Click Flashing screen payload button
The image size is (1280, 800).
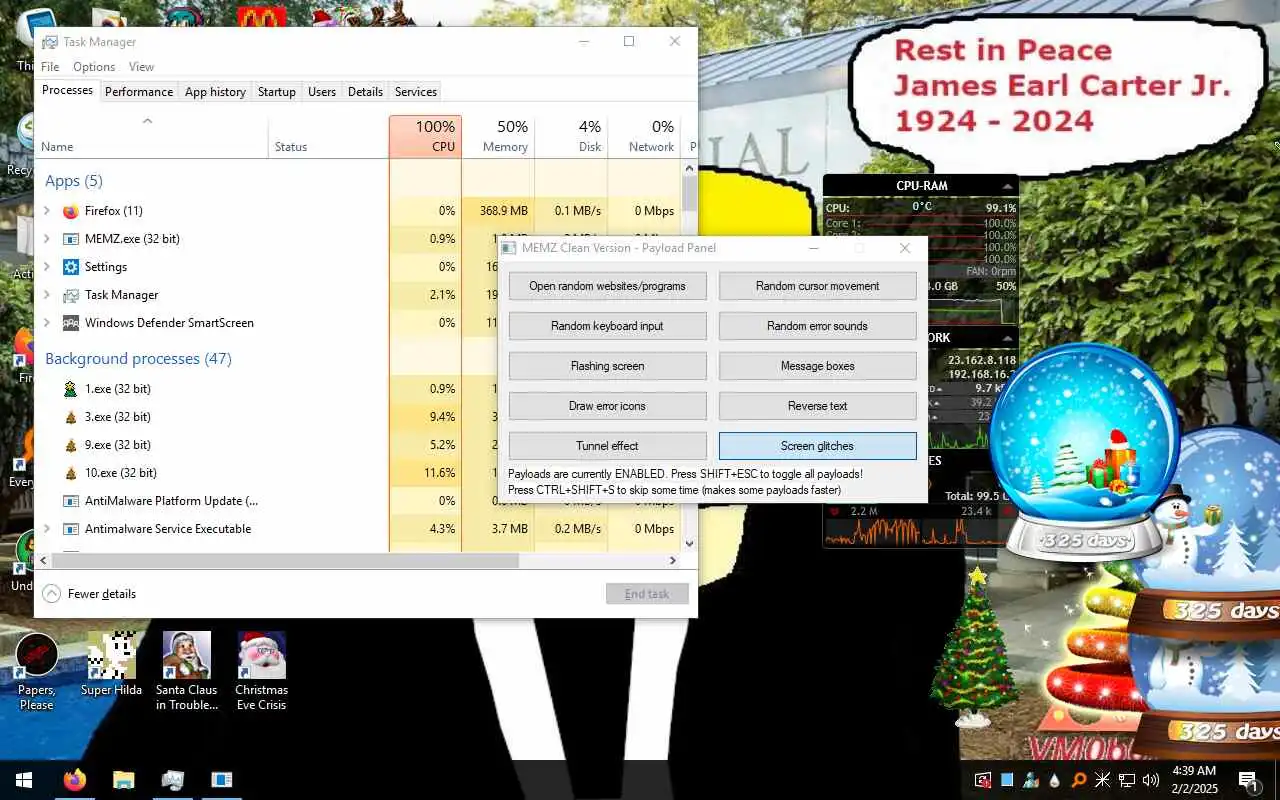pos(608,366)
